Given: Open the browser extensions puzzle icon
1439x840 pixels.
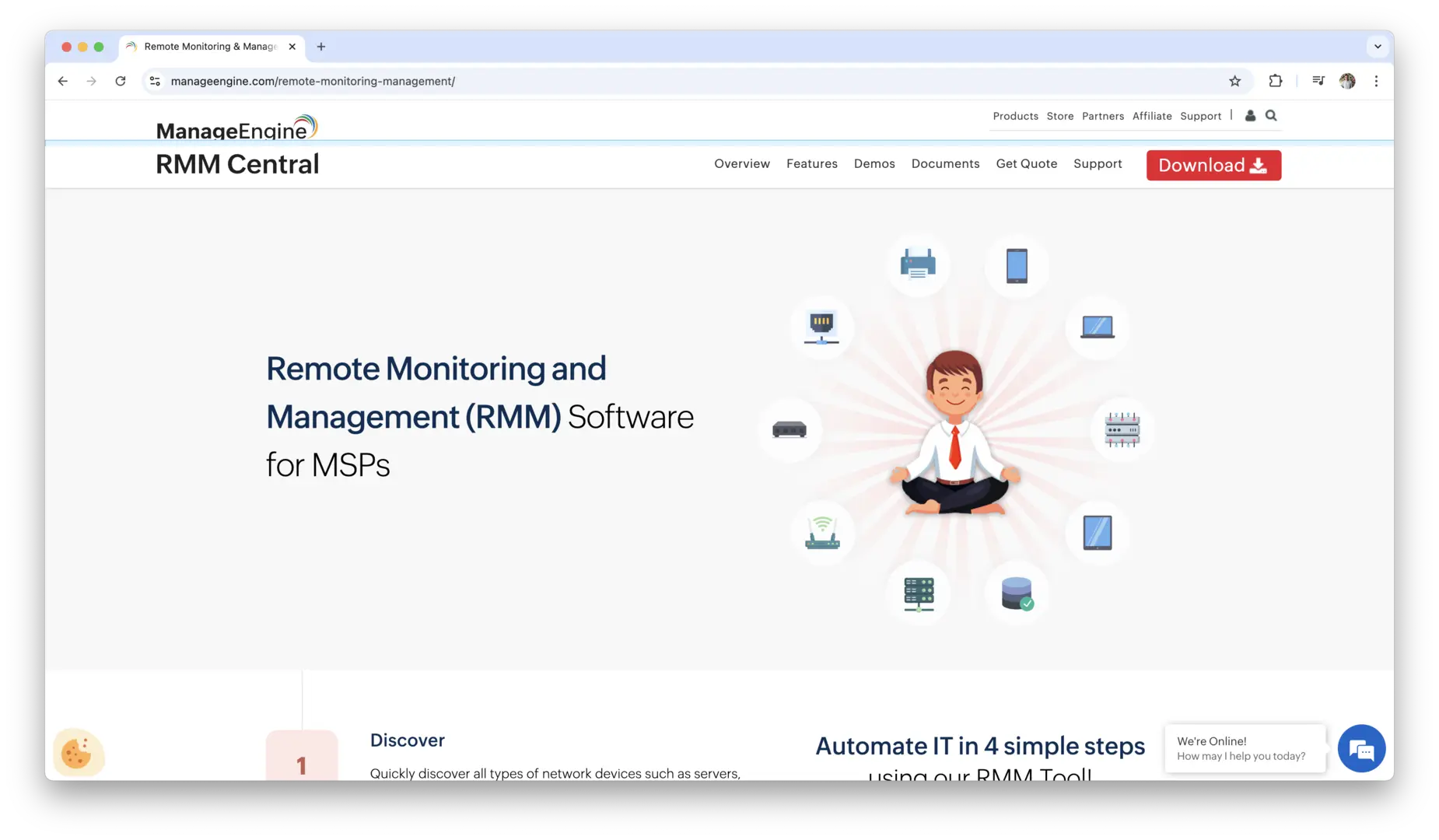Looking at the screenshot, I should pyautogui.click(x=1276, y=81).
